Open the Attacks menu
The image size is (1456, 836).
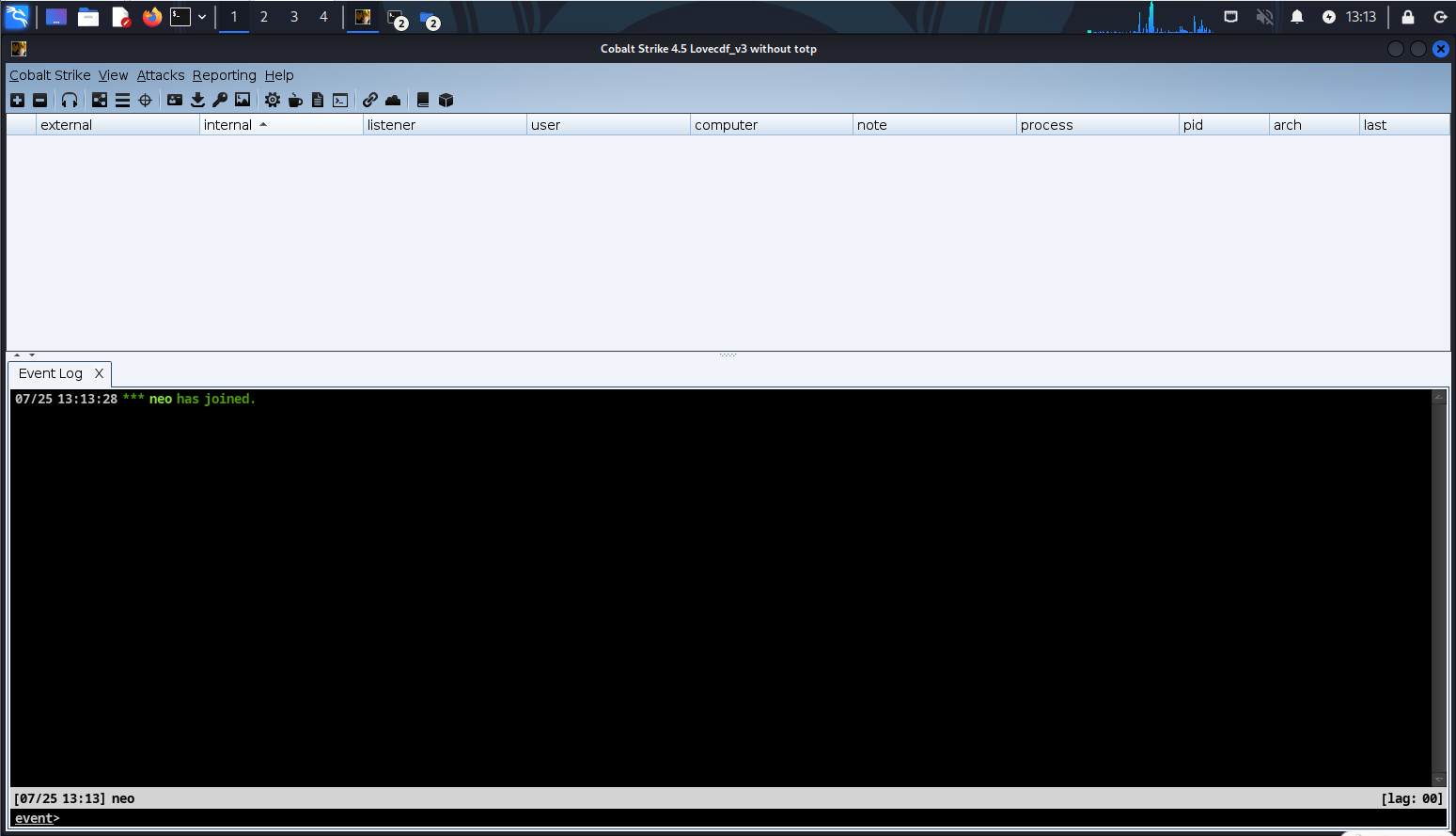[x=161, y=75]
